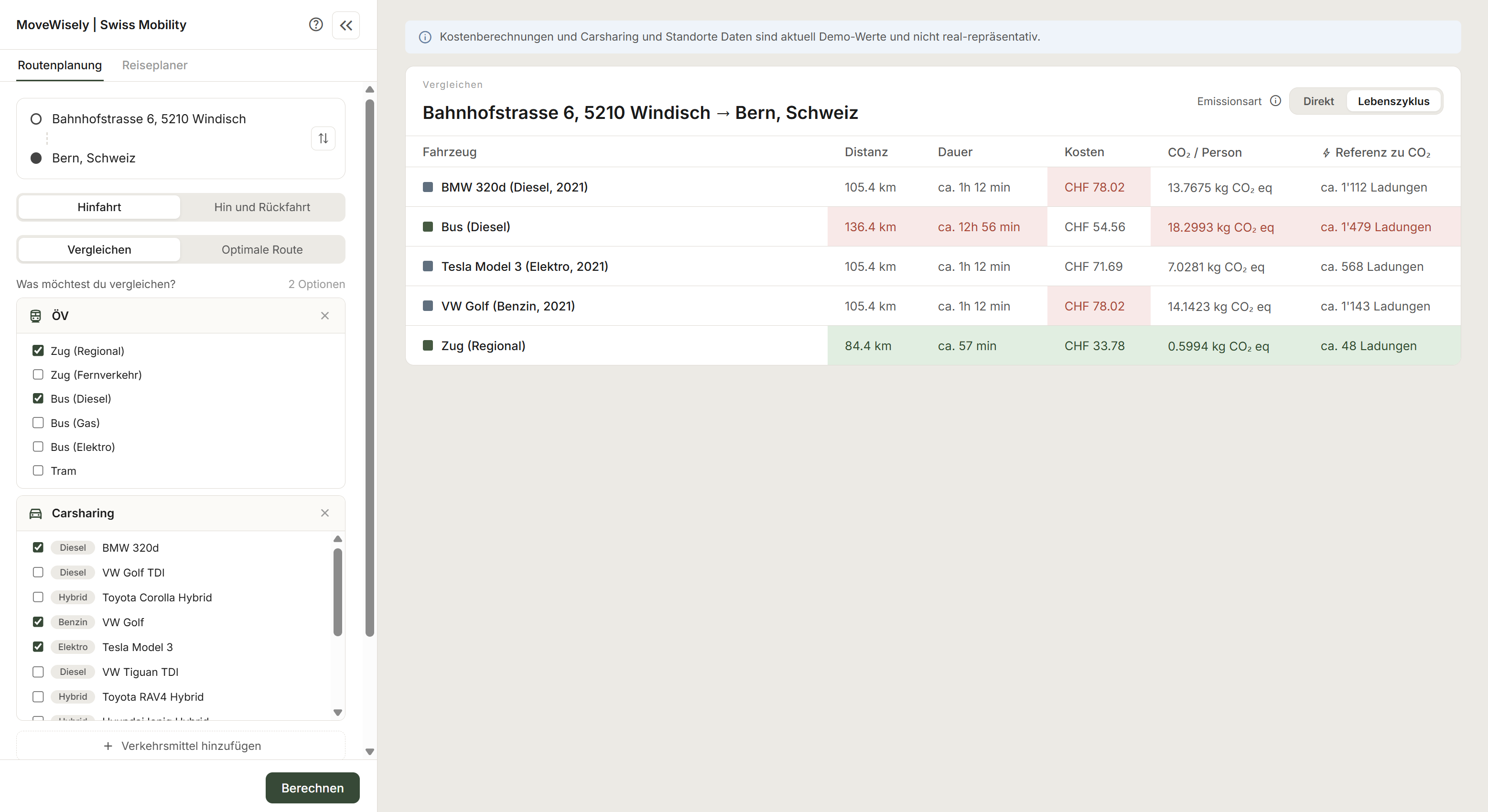Click the ÖV train icon

tap(36, 316)
